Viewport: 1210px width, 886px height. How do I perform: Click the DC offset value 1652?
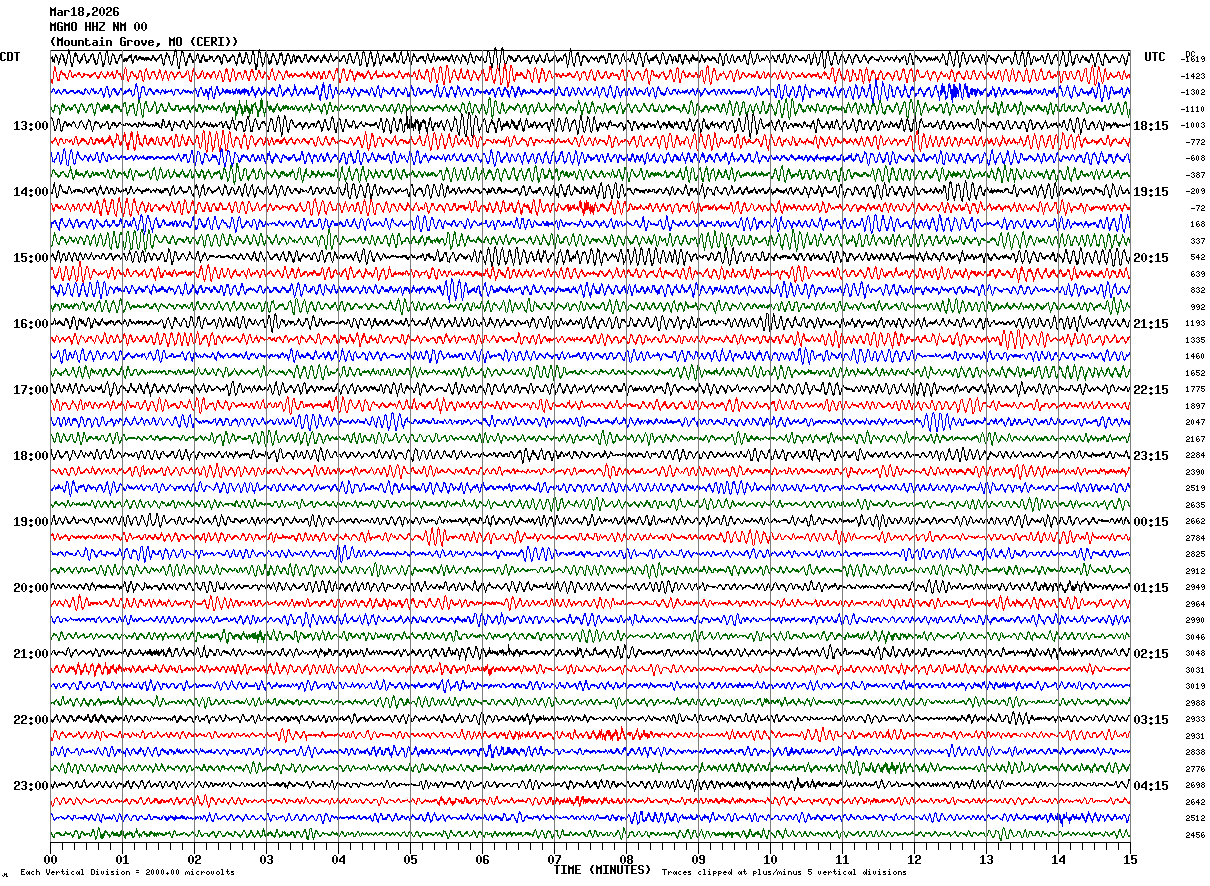click(1196, 373)
